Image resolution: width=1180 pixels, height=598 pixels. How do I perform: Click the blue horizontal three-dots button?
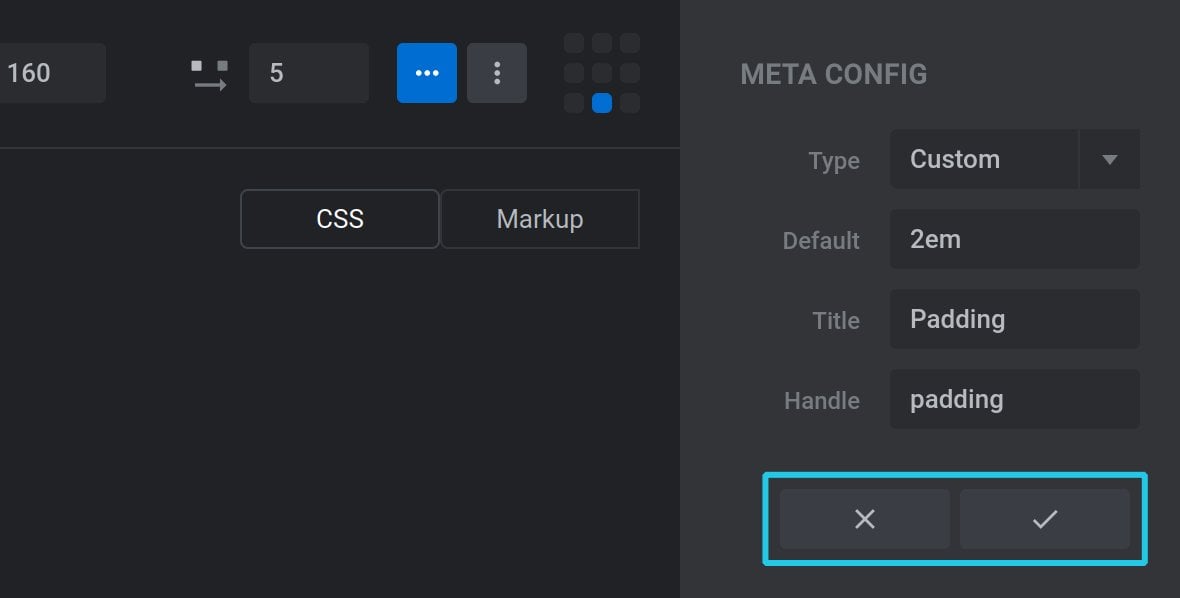point(427,73)
